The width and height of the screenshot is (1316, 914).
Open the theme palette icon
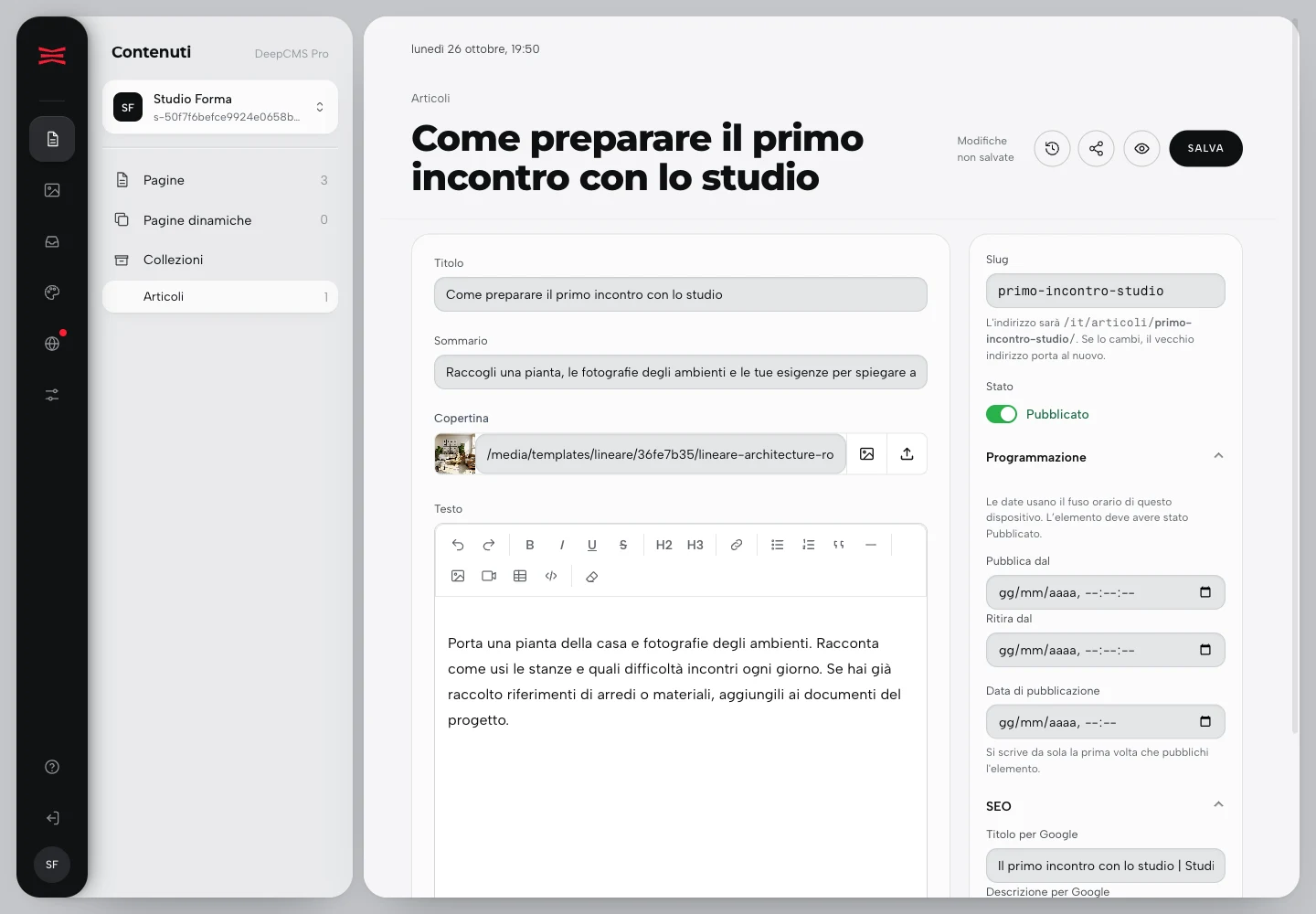pos(52,292)
